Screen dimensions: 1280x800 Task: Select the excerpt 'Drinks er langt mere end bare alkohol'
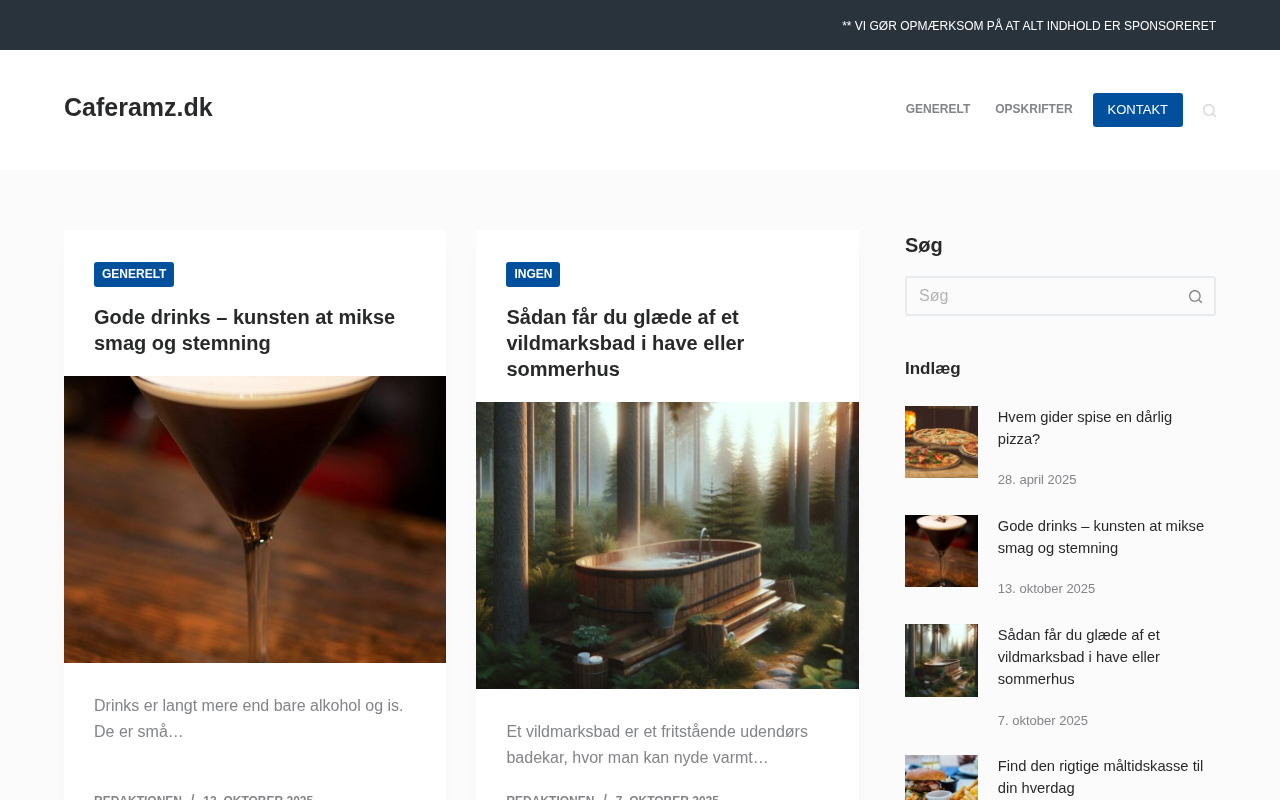(249, 719)
